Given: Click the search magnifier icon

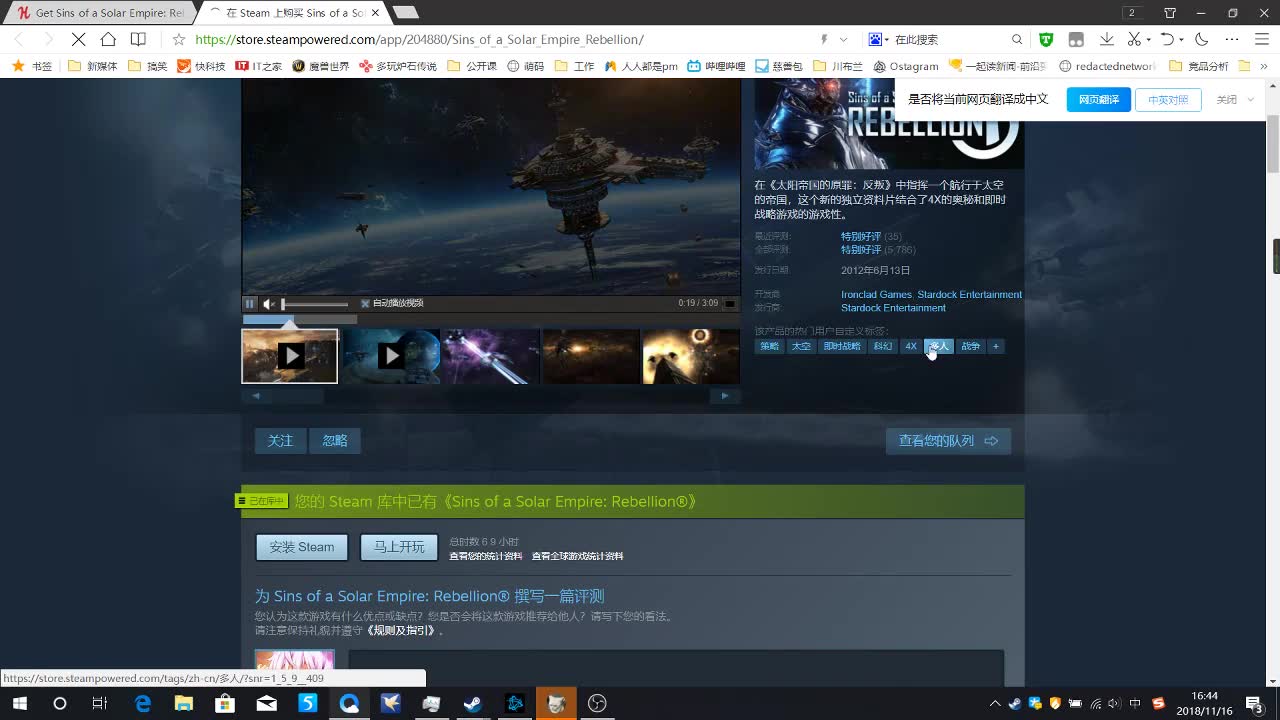Looking at the screenshot, I should [x=1017, y=39].
